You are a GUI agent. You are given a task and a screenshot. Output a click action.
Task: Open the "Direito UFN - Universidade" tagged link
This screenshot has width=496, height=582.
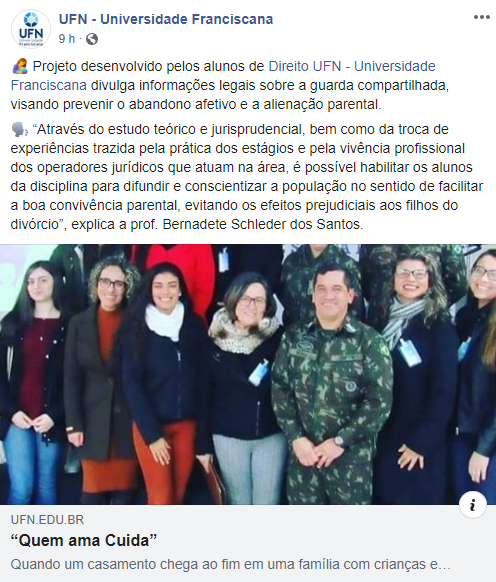(x=352, y=66)
